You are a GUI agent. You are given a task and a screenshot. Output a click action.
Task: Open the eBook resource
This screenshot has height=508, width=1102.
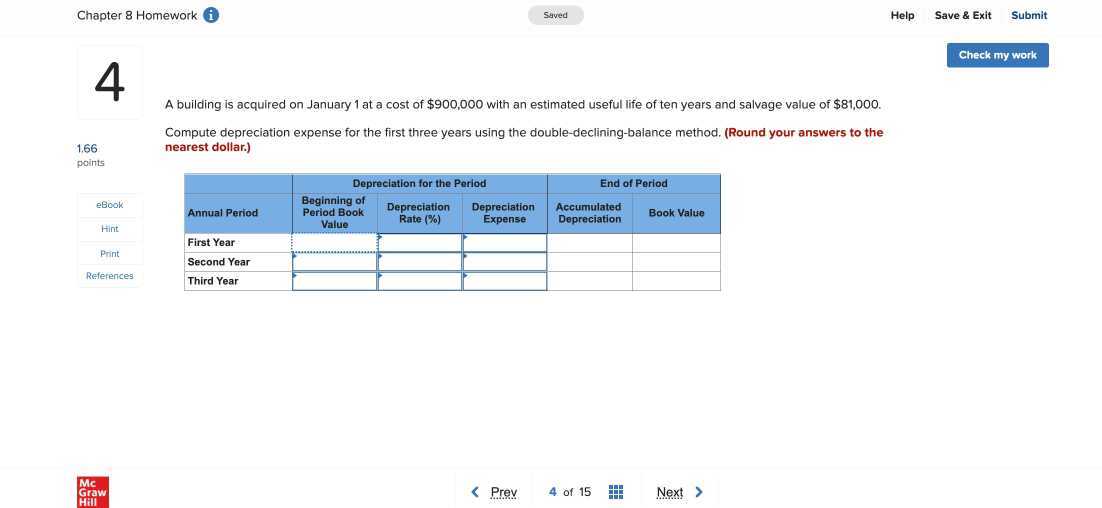[110, 205]
